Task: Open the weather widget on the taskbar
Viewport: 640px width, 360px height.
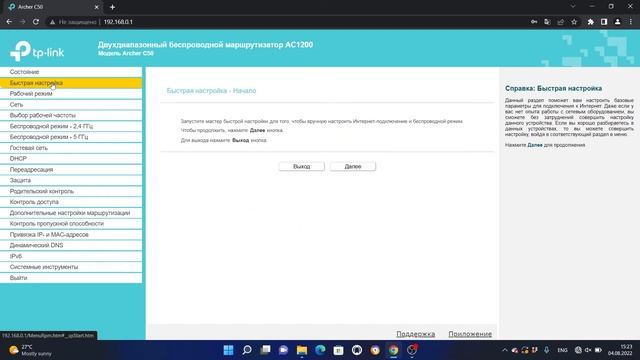Action: 31,350
